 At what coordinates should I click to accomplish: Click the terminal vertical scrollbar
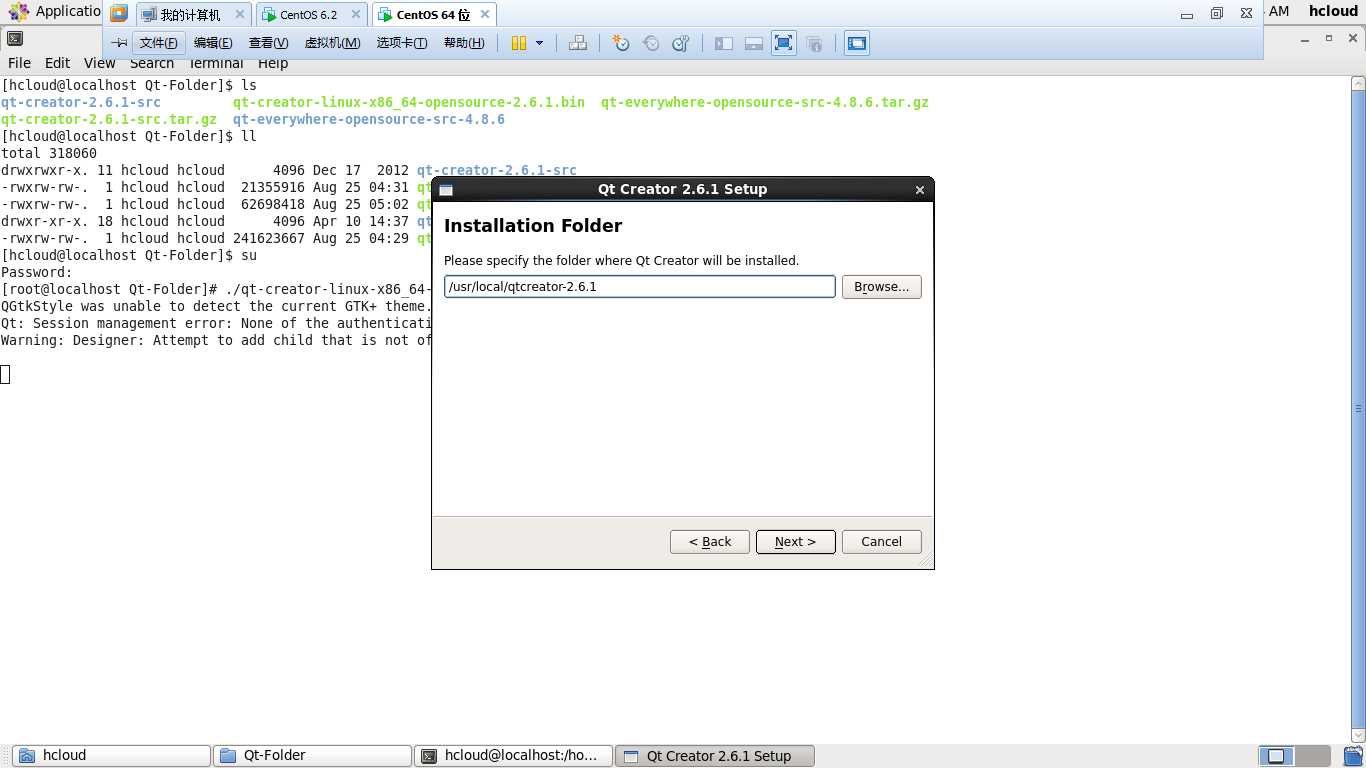(x=1358, y=408)
